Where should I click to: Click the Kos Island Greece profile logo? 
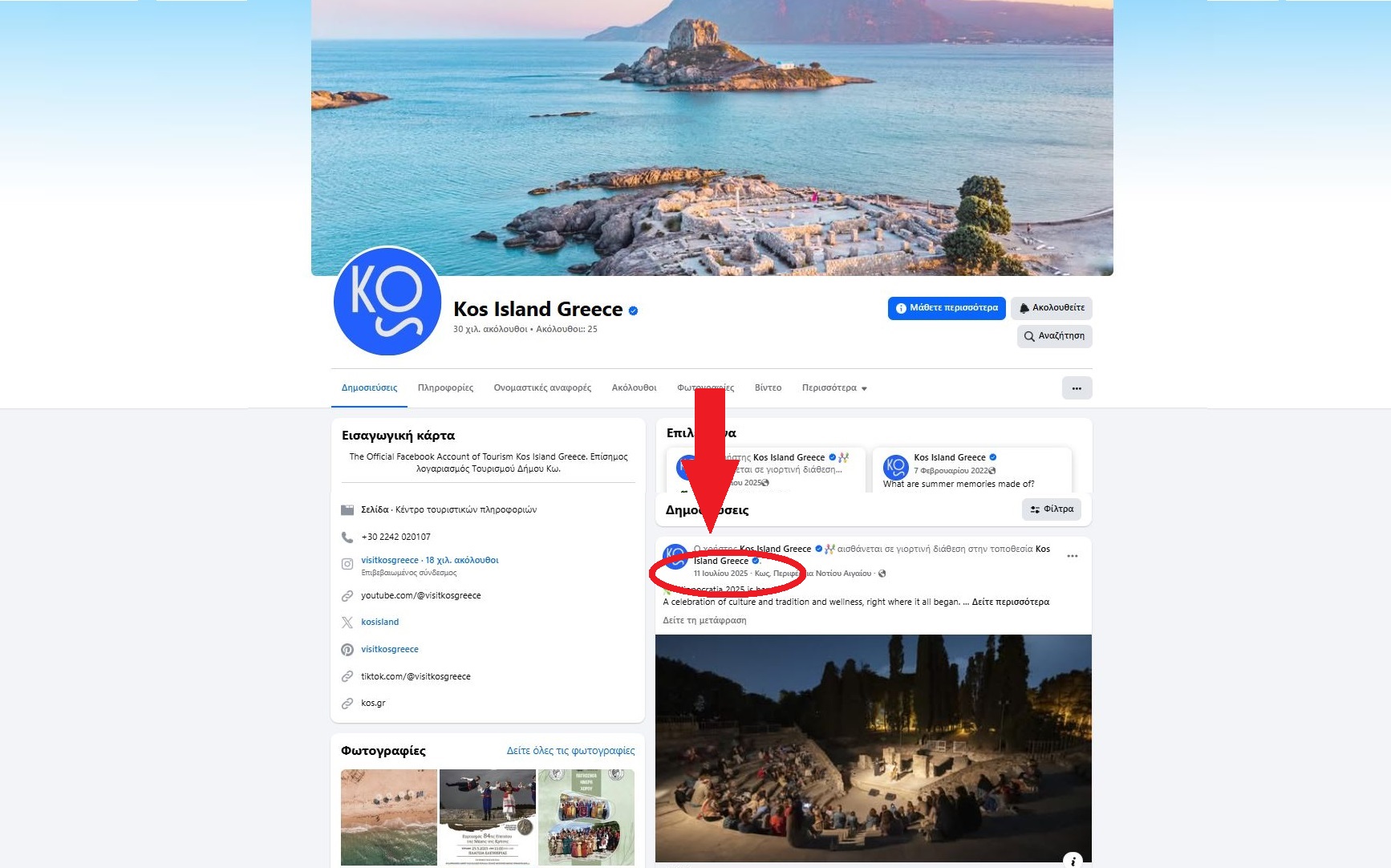(387, 302)
